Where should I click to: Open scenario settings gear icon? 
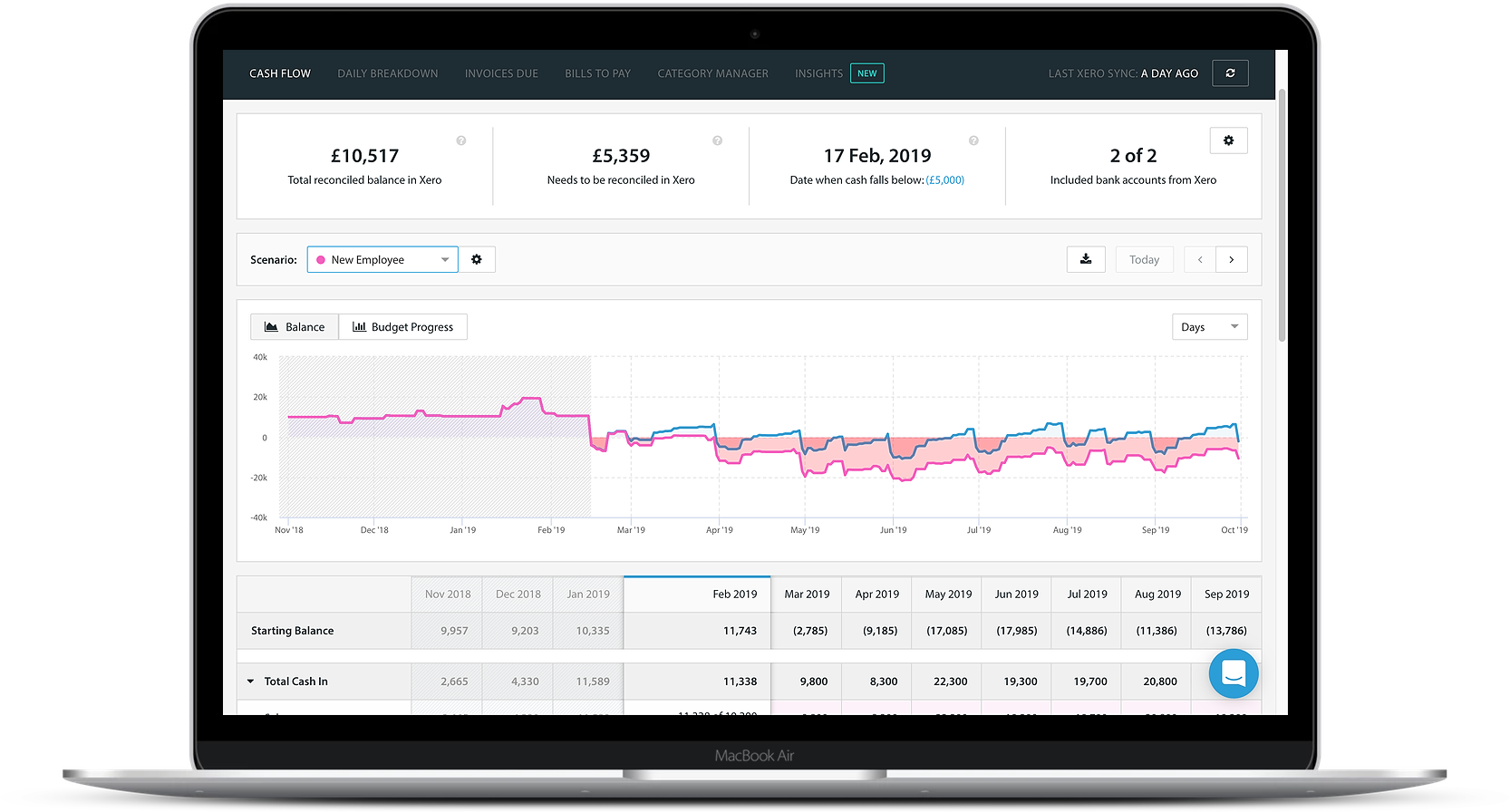click(x=477, y=260)
